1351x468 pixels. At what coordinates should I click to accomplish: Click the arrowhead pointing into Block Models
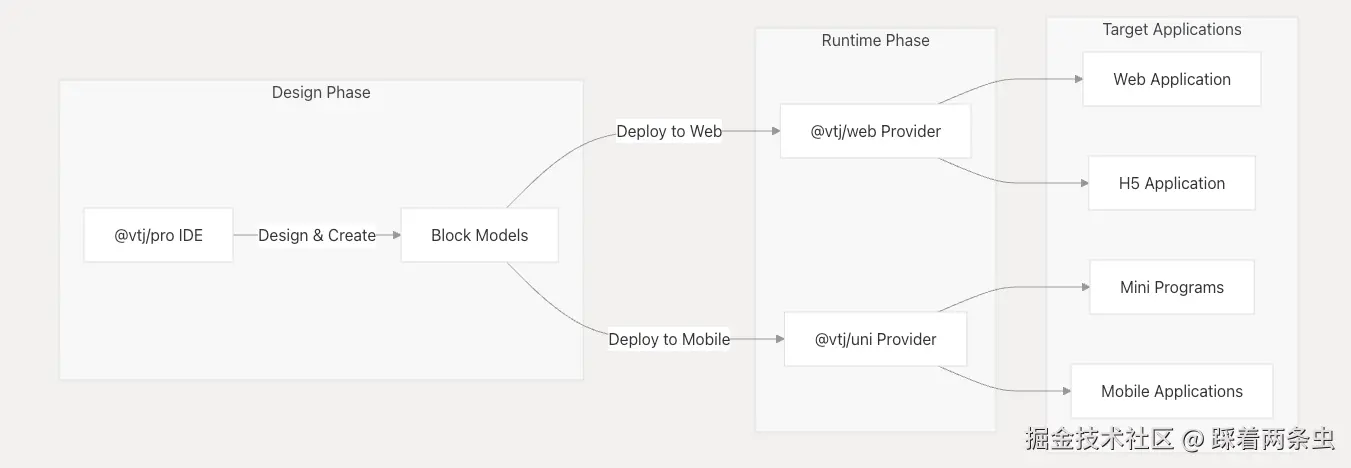395,235
